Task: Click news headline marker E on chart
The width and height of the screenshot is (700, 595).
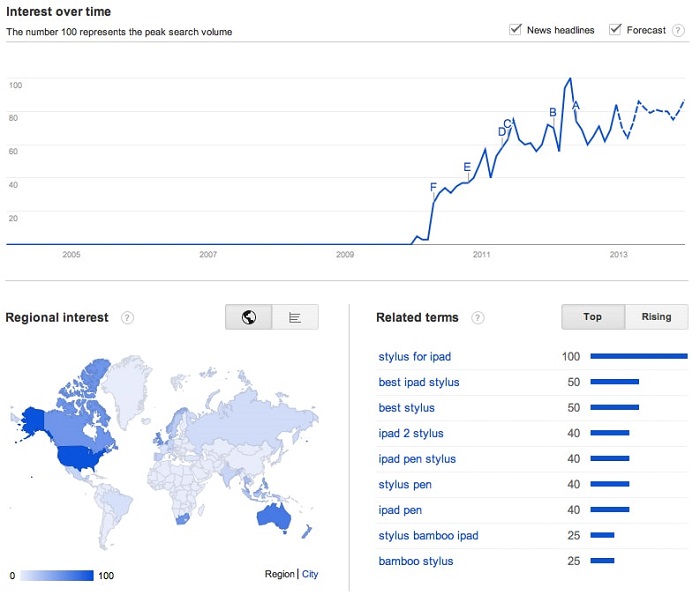Action: 467,167
